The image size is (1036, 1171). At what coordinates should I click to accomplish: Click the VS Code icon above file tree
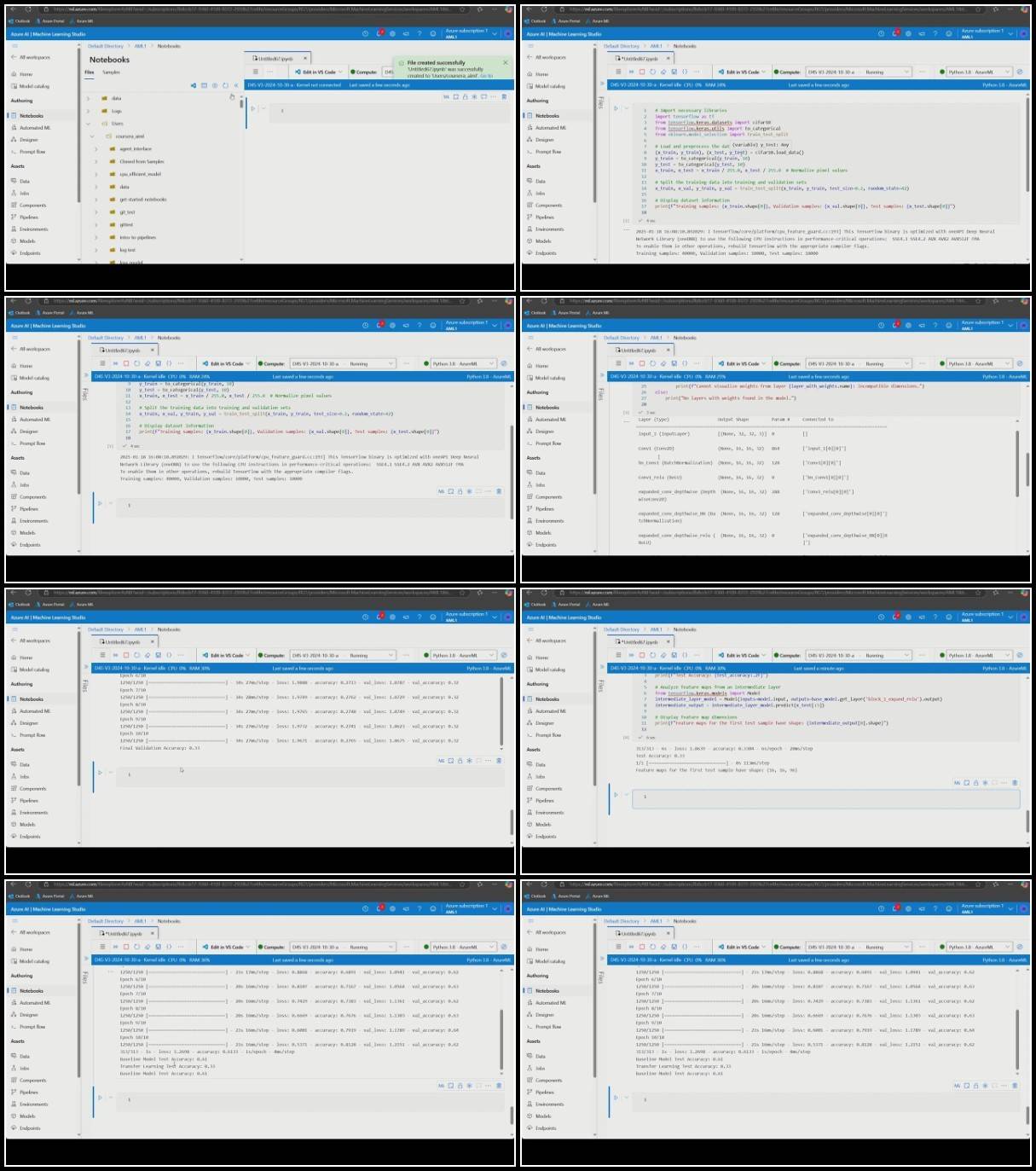click(193, 85)
